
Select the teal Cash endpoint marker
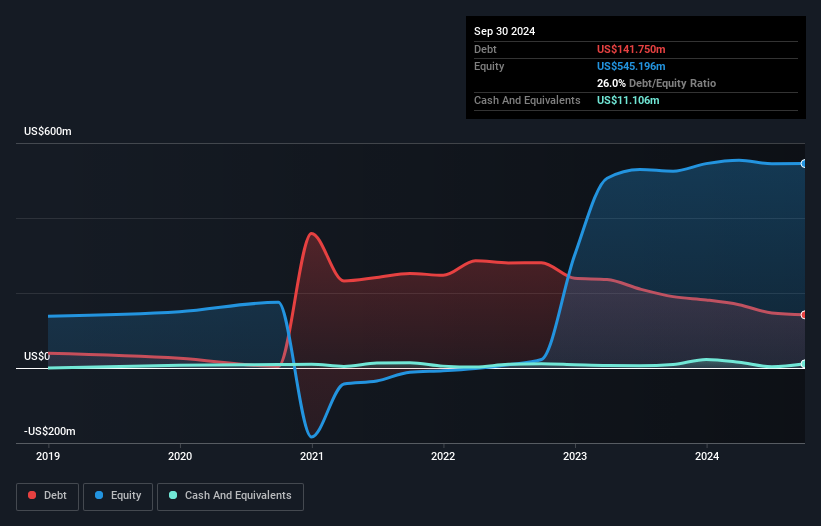coord(804,364)
